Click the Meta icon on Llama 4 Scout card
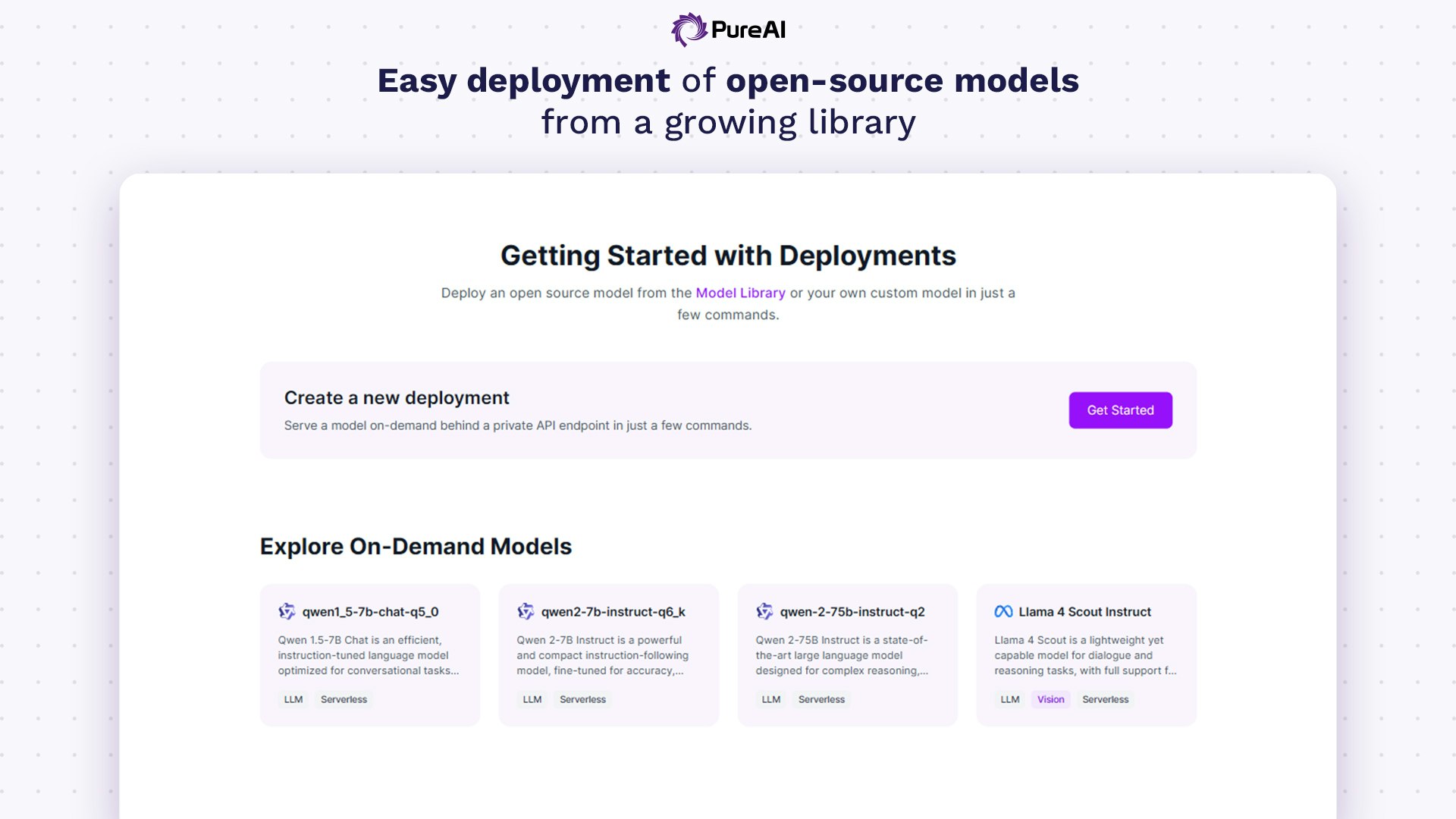This screenshot has width=1456, height=819. (x=1003, y=611)
